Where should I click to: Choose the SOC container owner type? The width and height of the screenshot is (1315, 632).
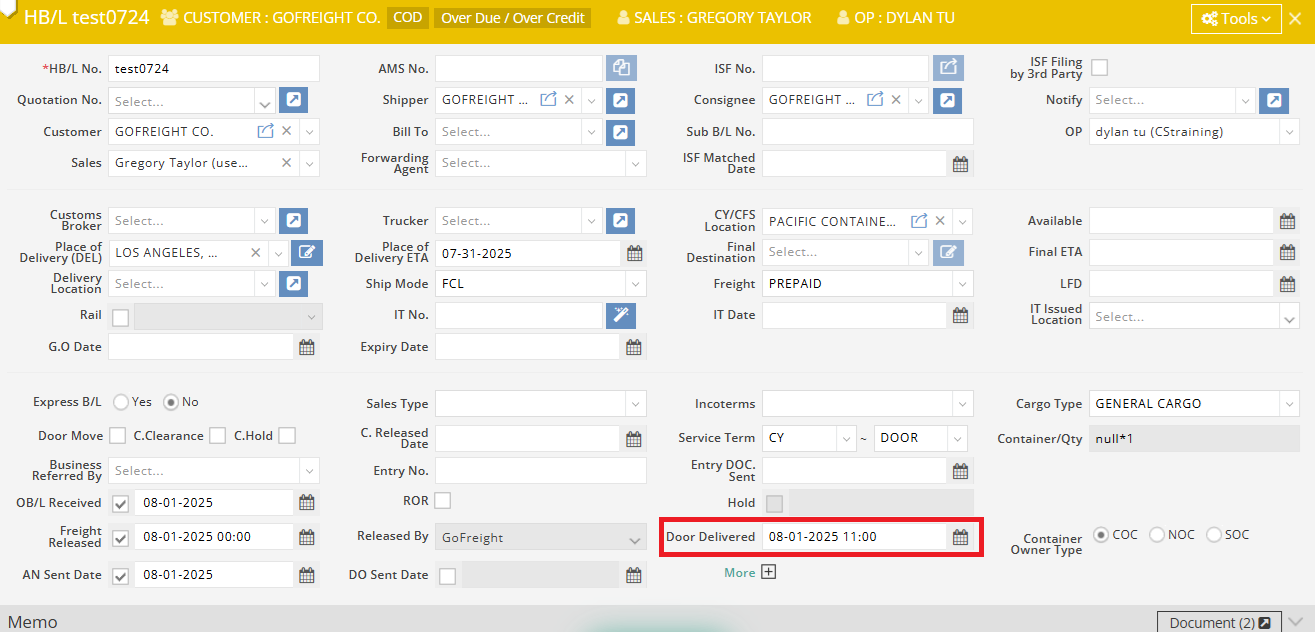pyautogui.click(x=1214, y=535)
